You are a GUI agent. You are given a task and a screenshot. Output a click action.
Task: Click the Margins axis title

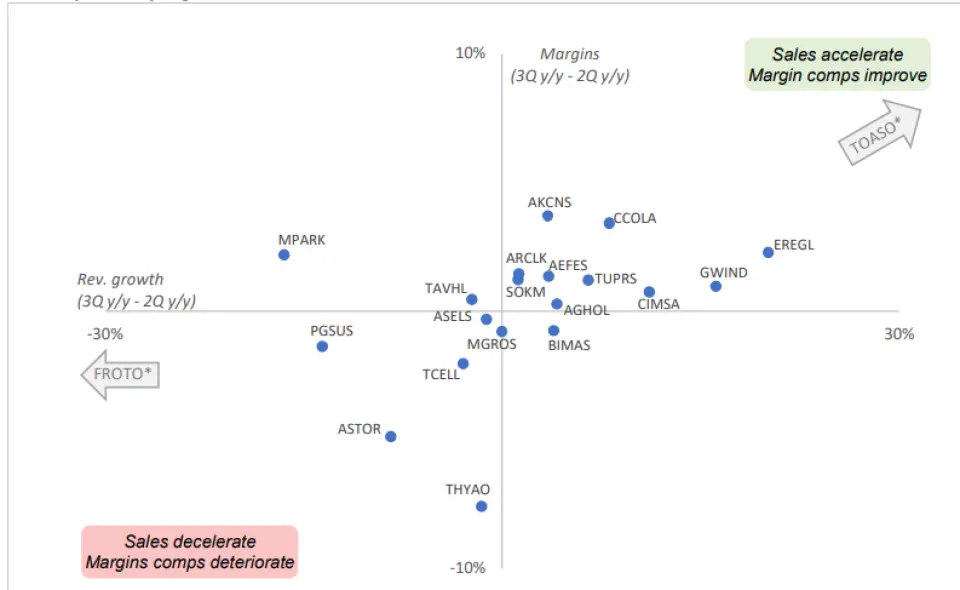click(570, 65)
